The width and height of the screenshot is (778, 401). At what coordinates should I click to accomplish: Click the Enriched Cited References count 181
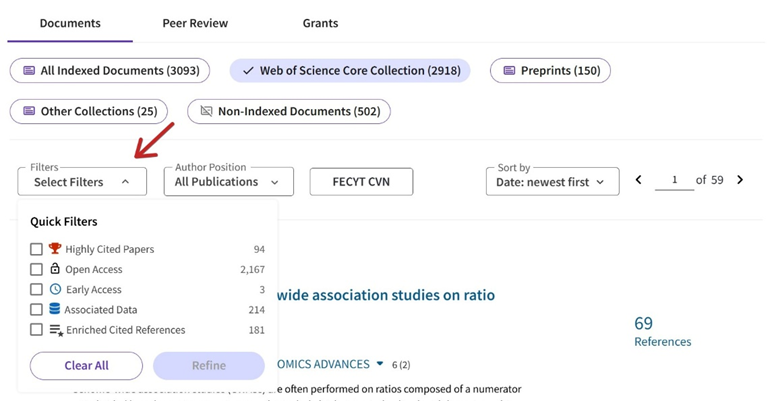tap(257, 330)
